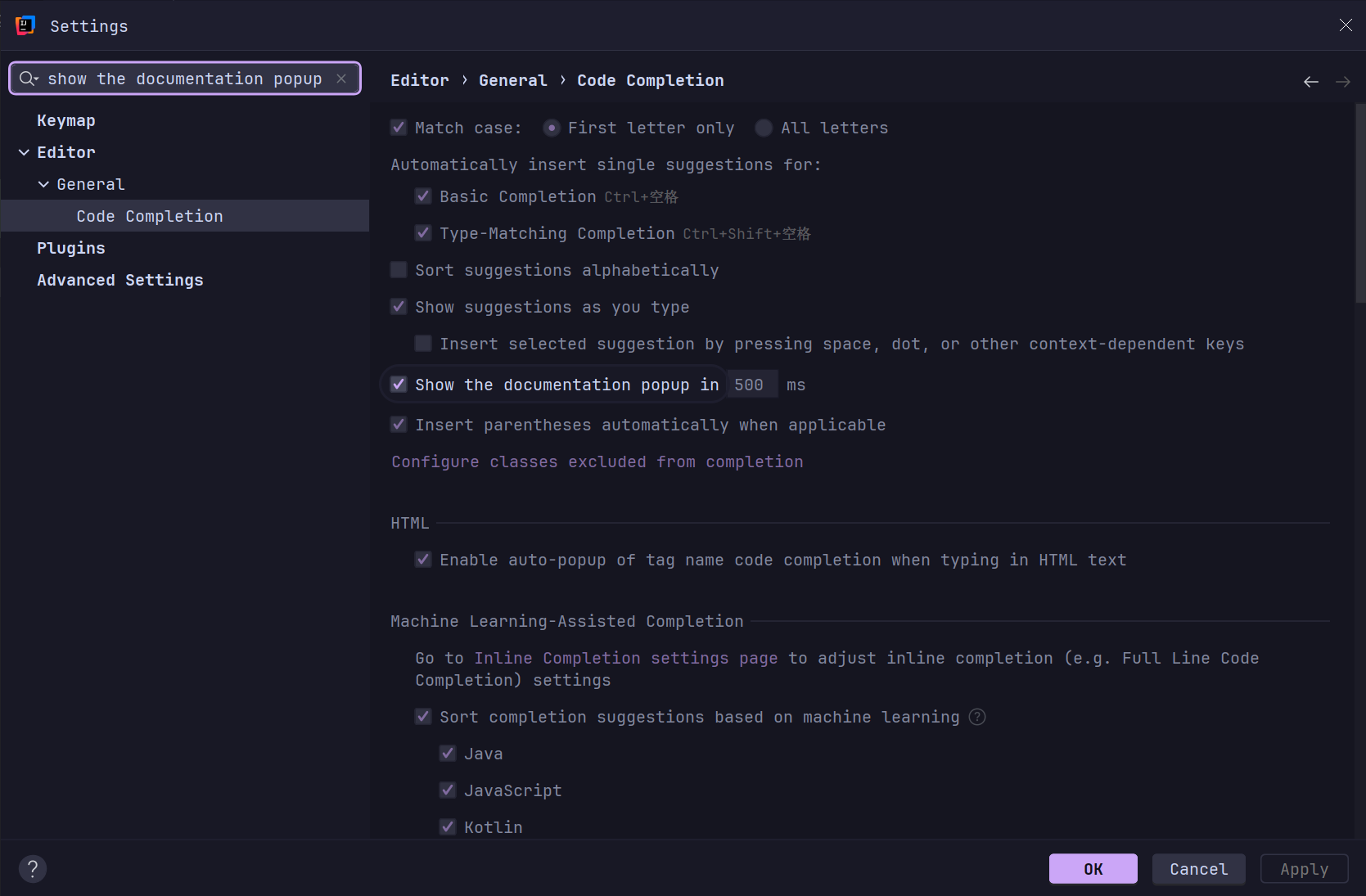
Task: Uncheck Insert parentheses automatically when applicable
Action: [x=398, y=424]
